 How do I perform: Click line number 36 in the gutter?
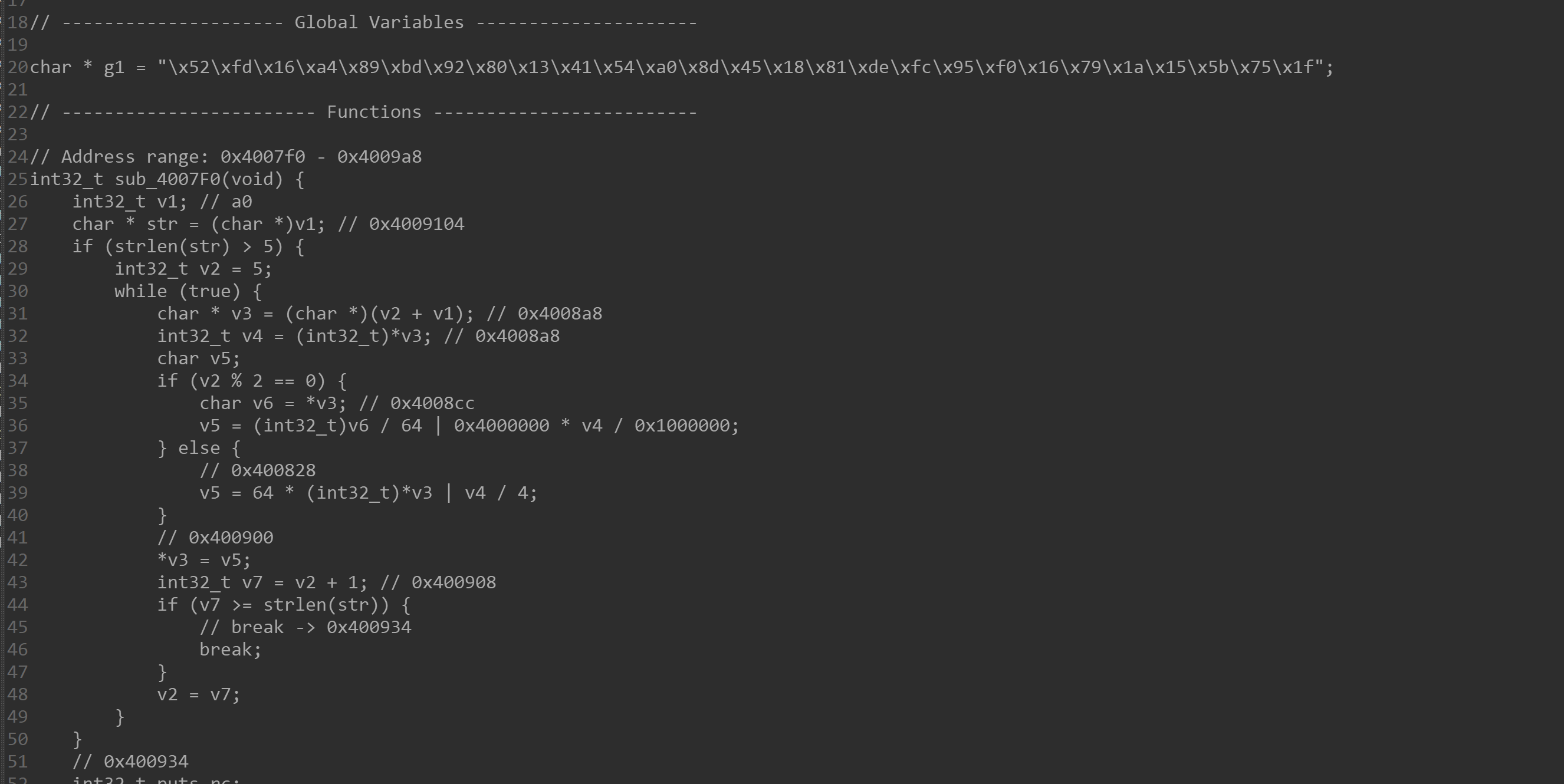pyautogui.click(x=18, y=426)
